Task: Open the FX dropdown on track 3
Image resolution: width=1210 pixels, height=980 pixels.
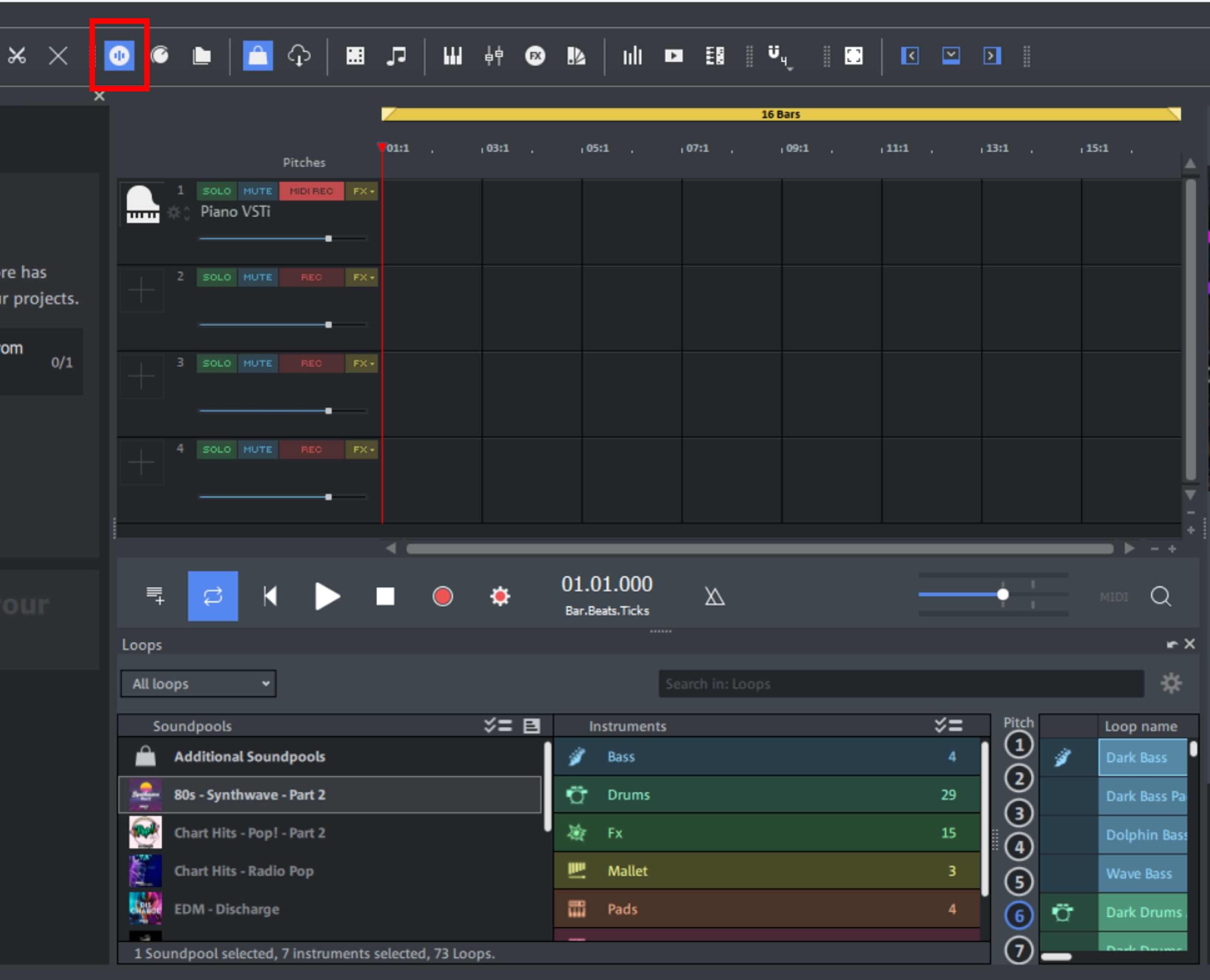Action: click(361, 363)
